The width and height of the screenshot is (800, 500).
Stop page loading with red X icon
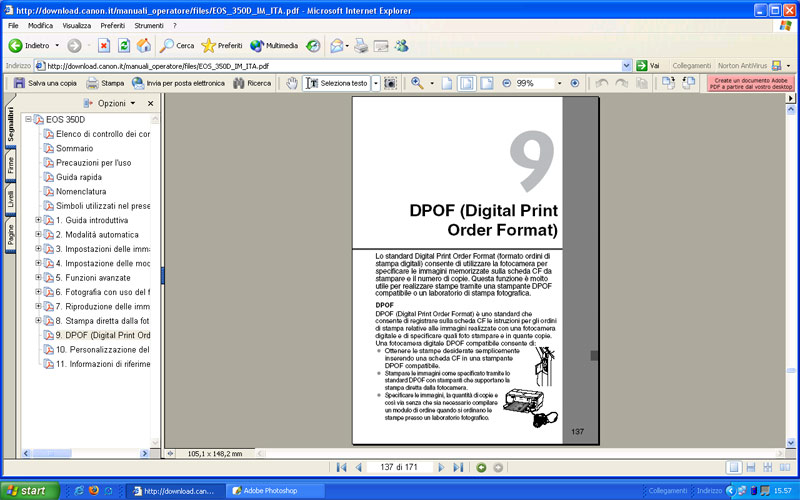click(104, 46)
